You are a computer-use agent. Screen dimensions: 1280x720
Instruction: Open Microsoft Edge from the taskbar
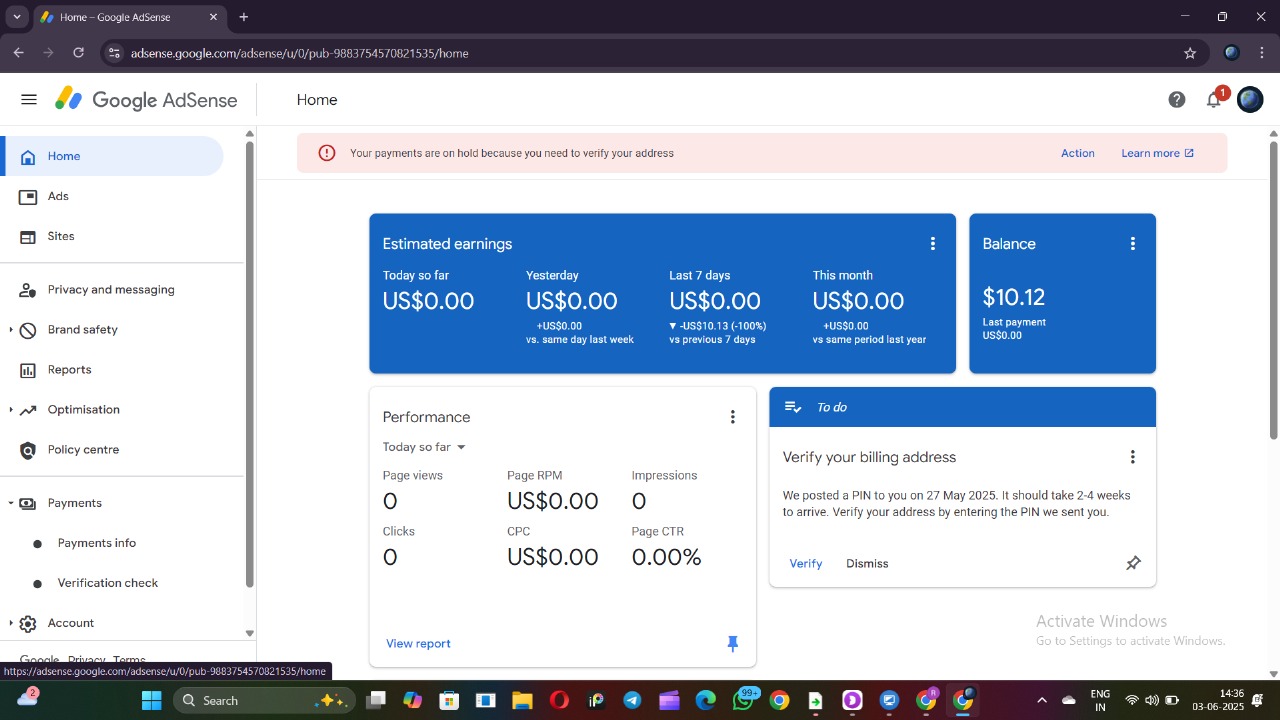pyautogui.click(x=706, y=700)
